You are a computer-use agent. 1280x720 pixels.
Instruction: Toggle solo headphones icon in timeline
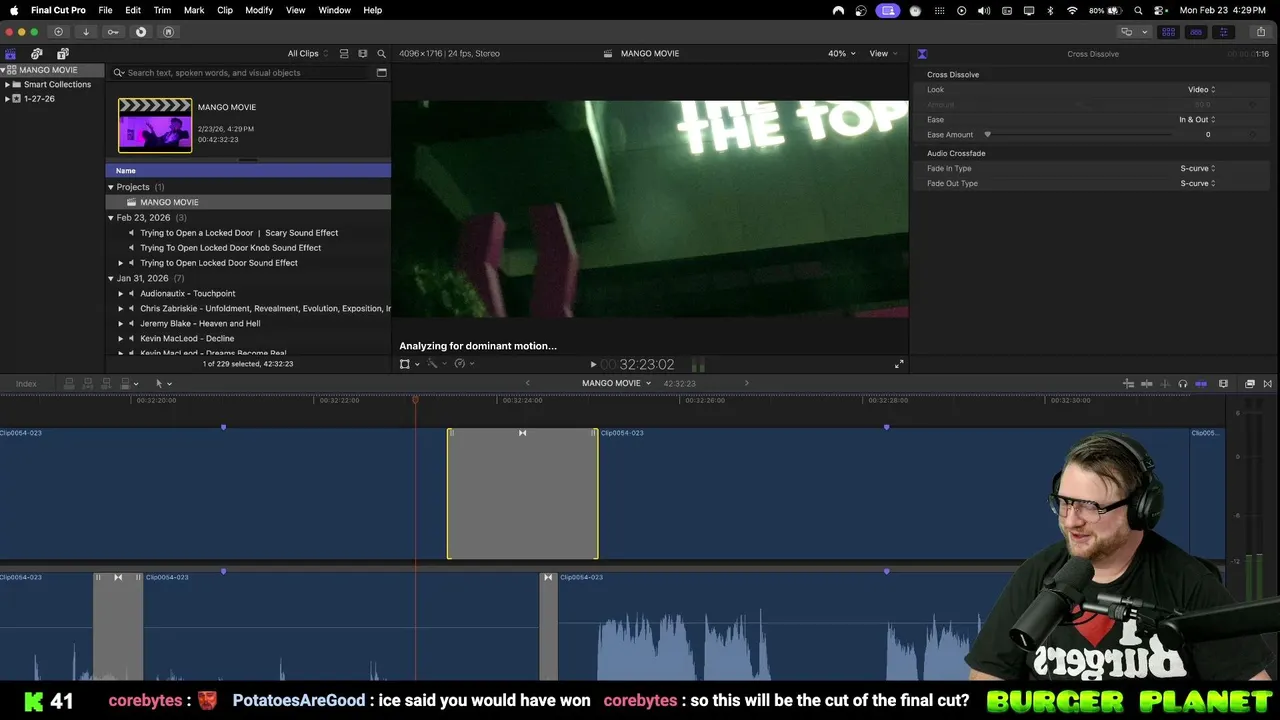click(1183, 384)
